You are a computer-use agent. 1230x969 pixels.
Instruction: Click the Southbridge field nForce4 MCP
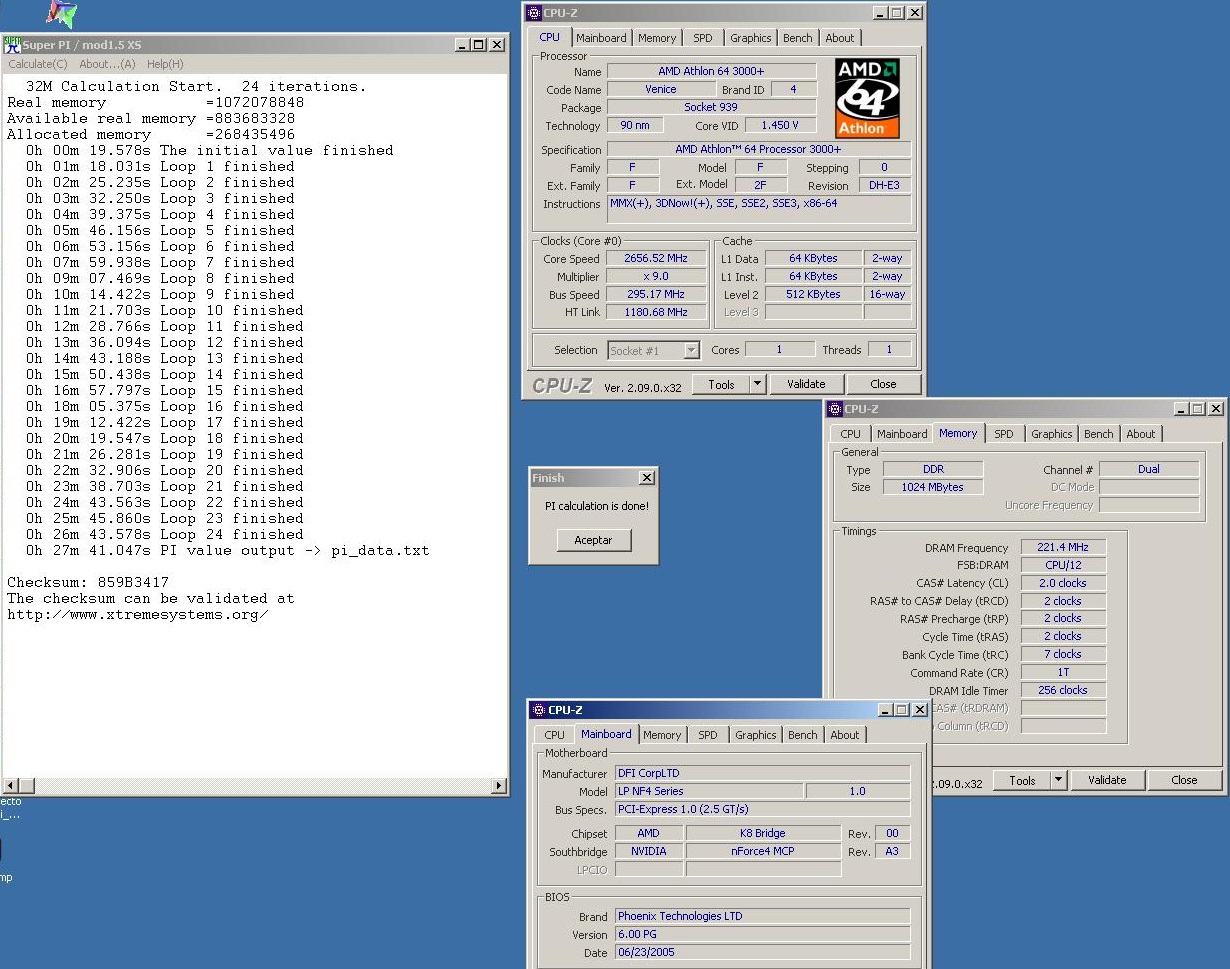(x=763, y=851)
